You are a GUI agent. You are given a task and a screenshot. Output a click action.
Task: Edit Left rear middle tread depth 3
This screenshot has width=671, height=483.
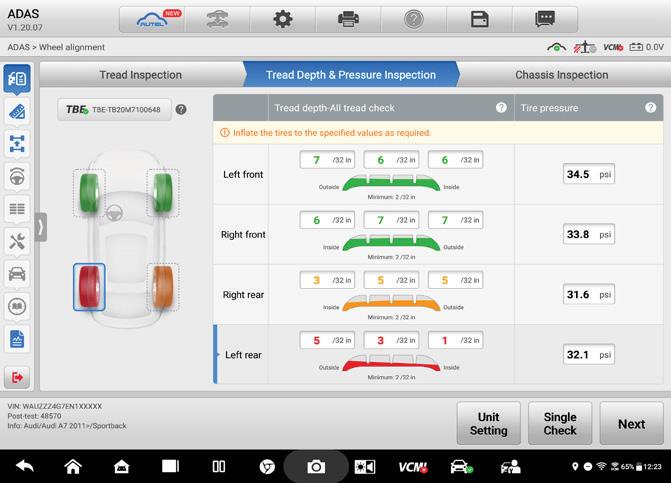pyautogui.click(x=392, y=340)
